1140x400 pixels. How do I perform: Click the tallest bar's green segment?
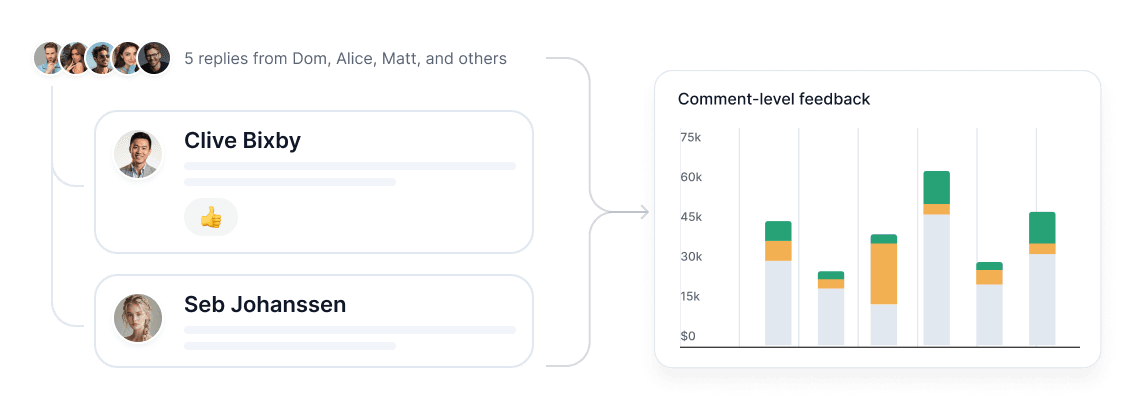pos(936,188)
